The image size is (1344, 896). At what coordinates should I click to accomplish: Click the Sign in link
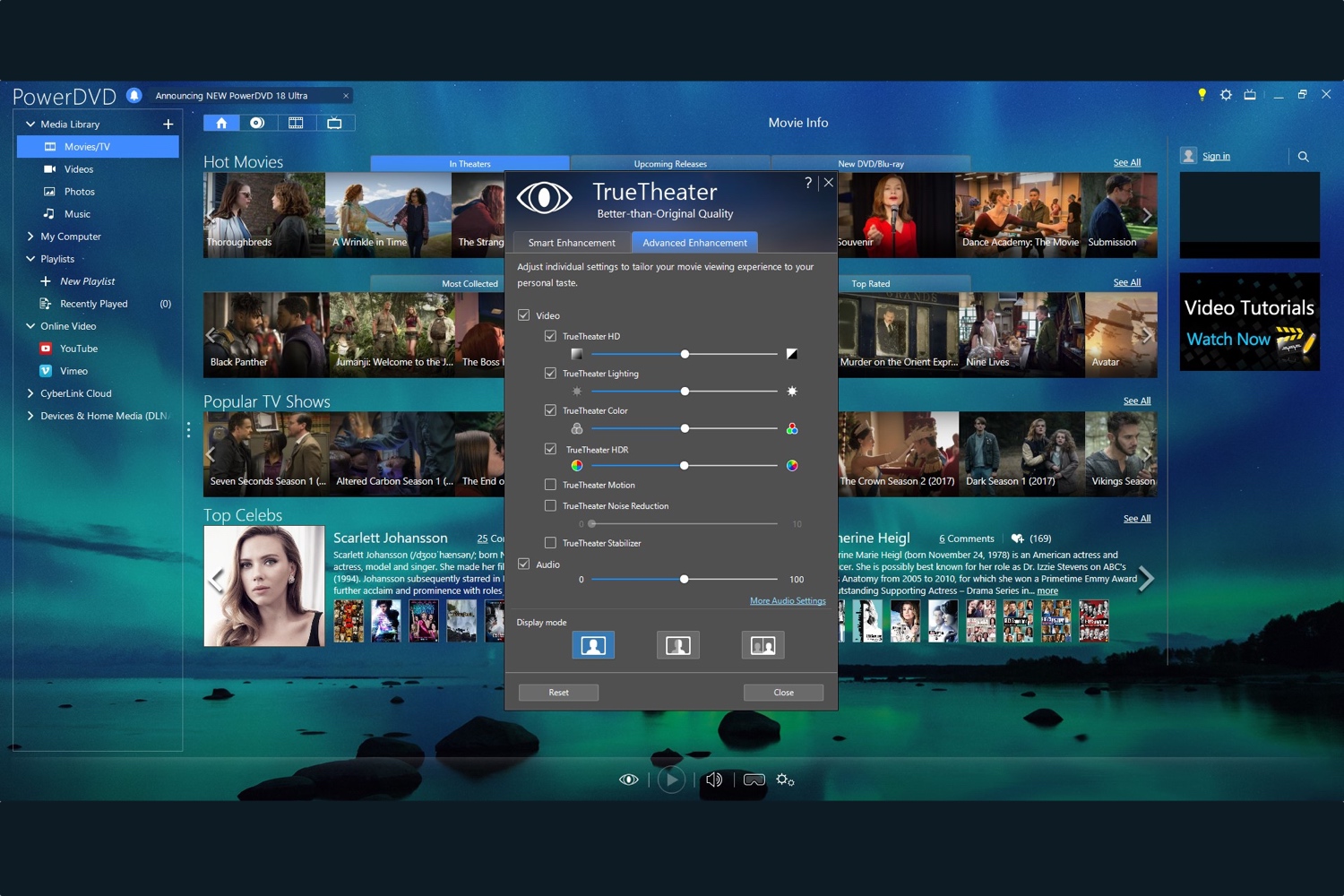pos(1216,156)
